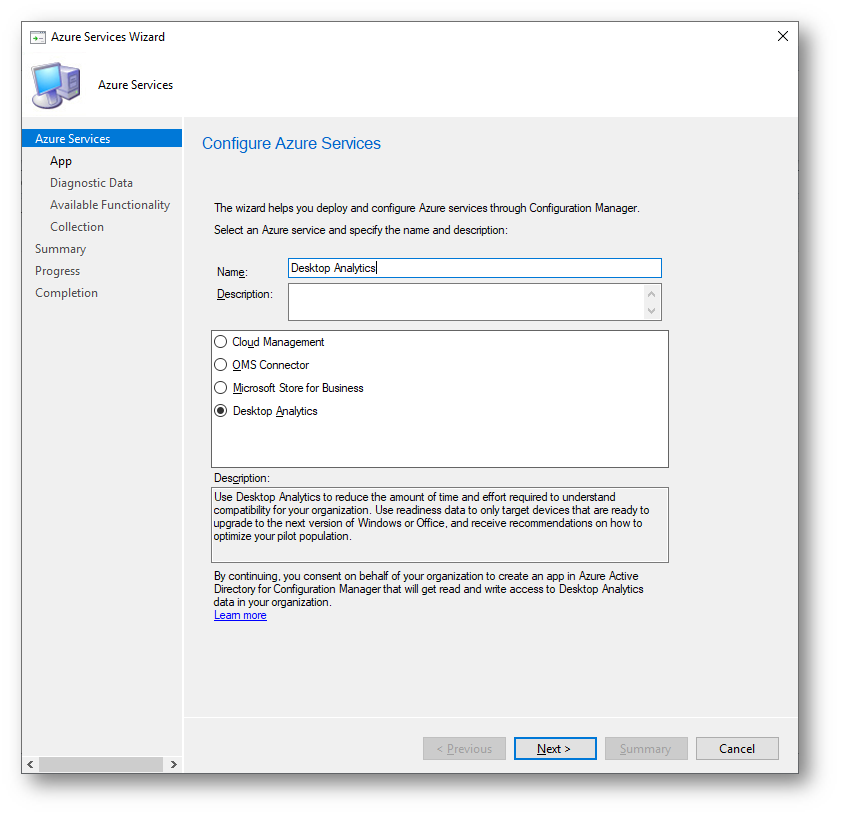Viewport: 841px width, 816px height.
Task: Click the Description box scroll-down arrow
Action: coord(652,311)
